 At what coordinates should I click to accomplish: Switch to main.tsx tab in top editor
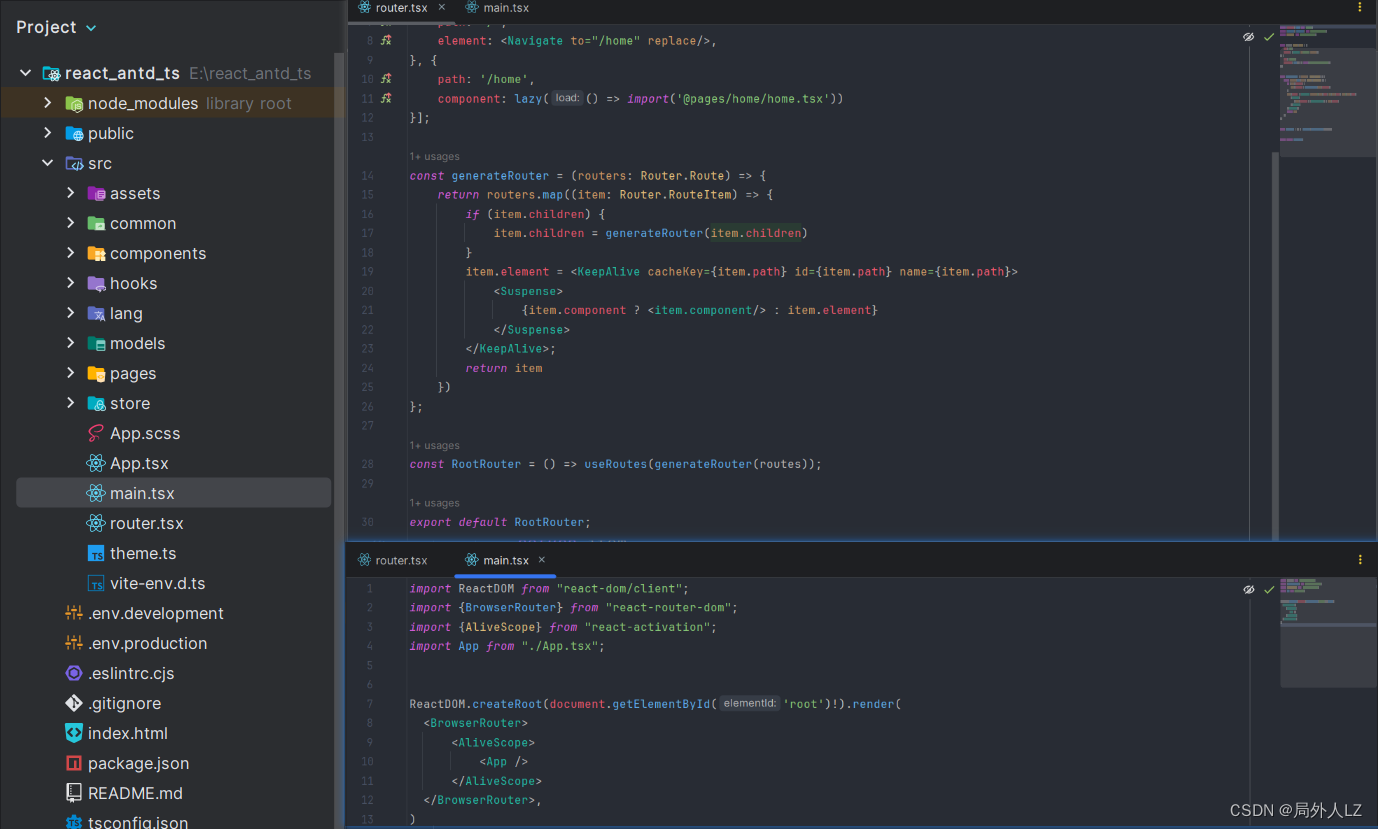click(506, 8)
